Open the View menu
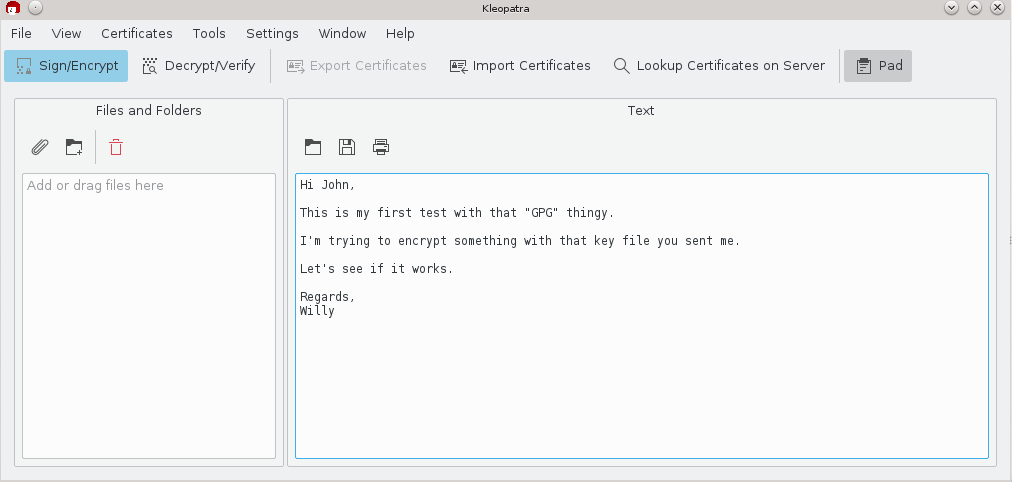Viewport: 1012px width, 482px height. [67, 33]
